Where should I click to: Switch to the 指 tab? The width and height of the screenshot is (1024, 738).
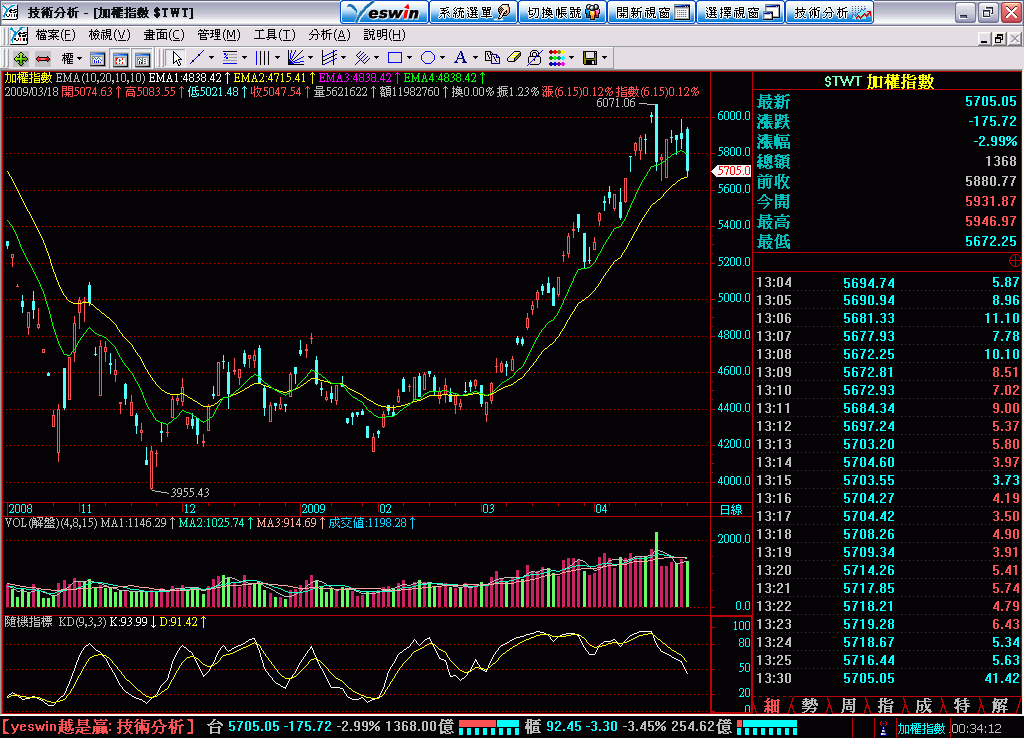tap(886, 705)
